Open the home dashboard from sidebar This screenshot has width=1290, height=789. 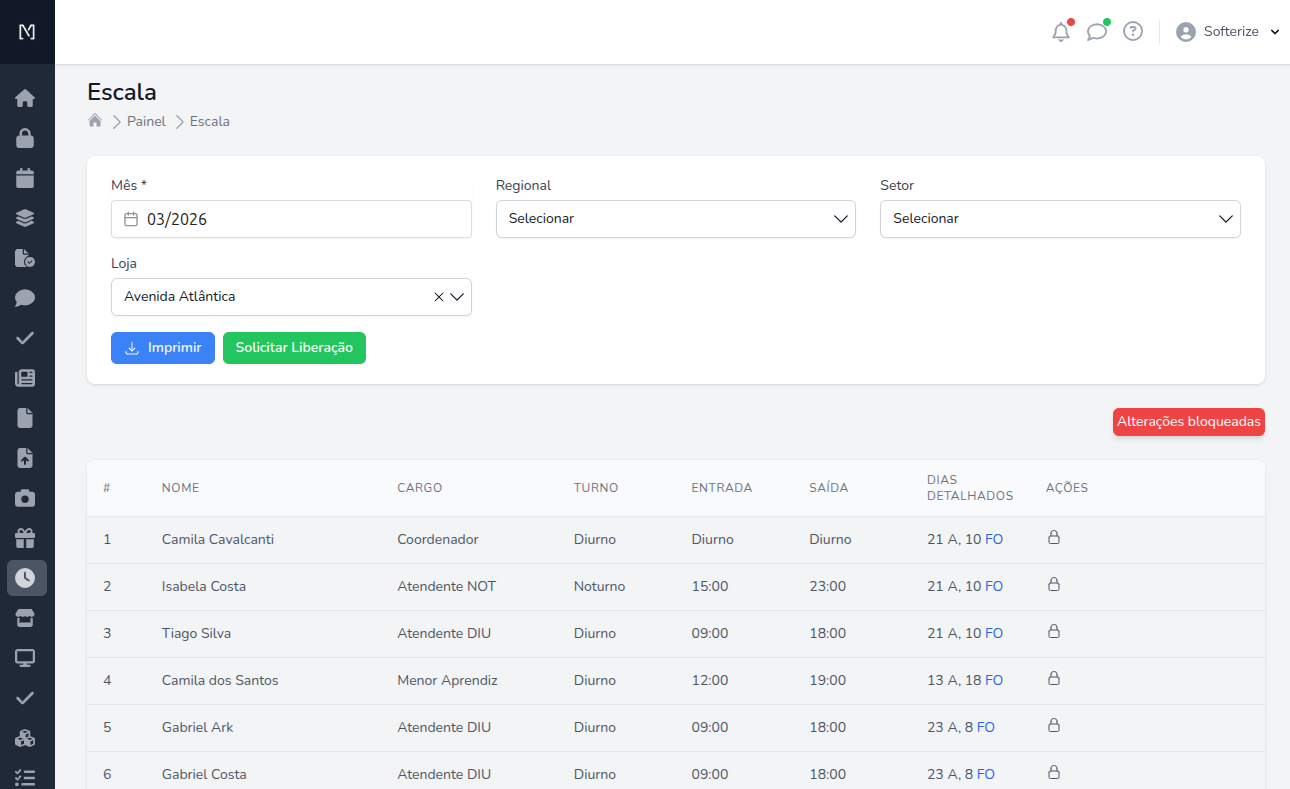click(26, 98)
